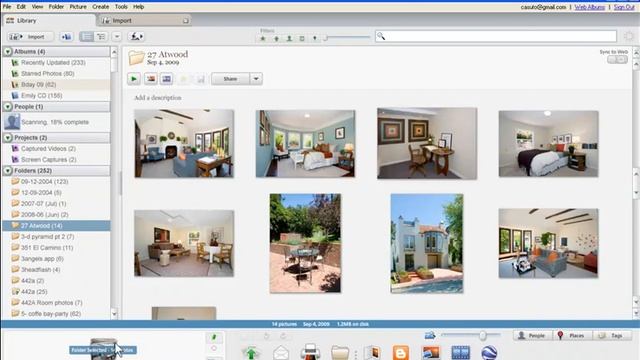Click the create new album icon
Viewport: 640px width, 360px height.
[66, 37]
